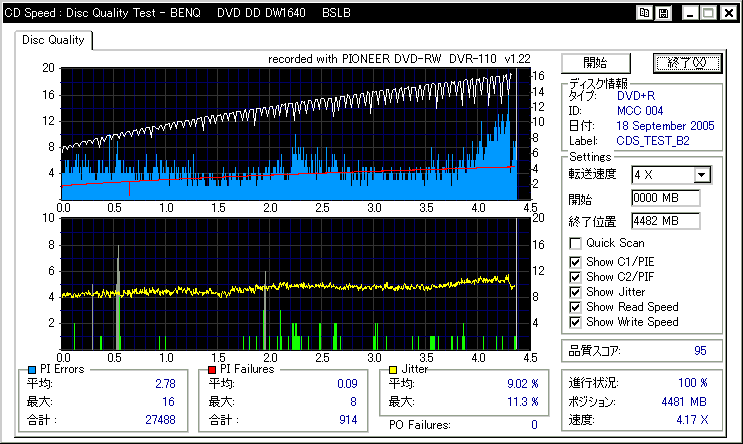Select the Disc Quality tab
This screenshot has width=743, height=444.
[x=55, y=40]
